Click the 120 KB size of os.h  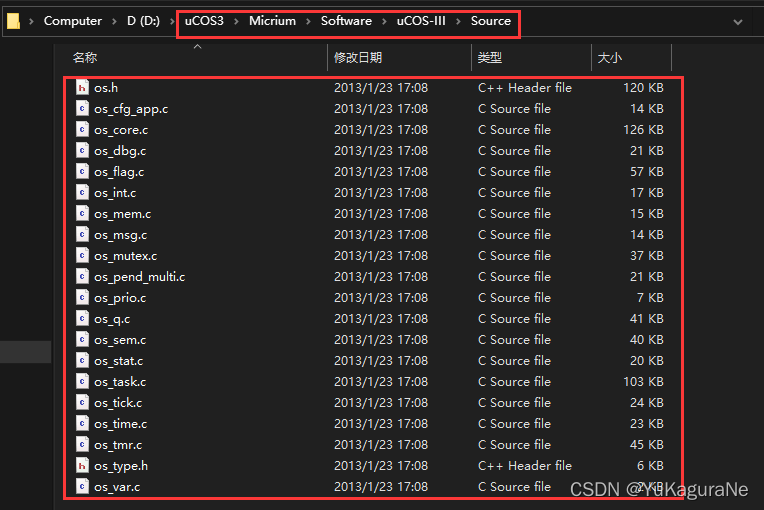(x=643, y=88)
